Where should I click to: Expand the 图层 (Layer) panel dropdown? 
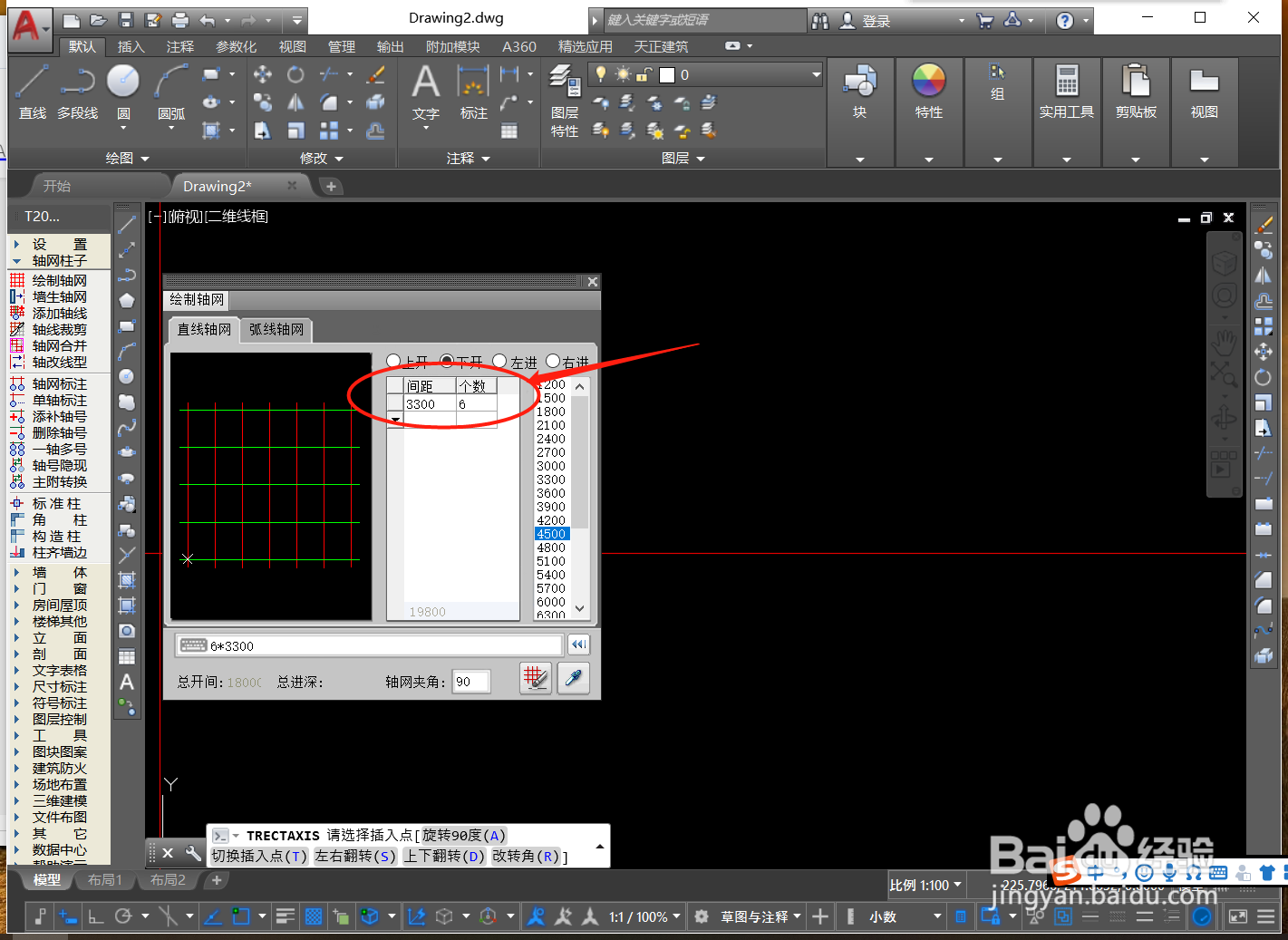click(683, 158)
